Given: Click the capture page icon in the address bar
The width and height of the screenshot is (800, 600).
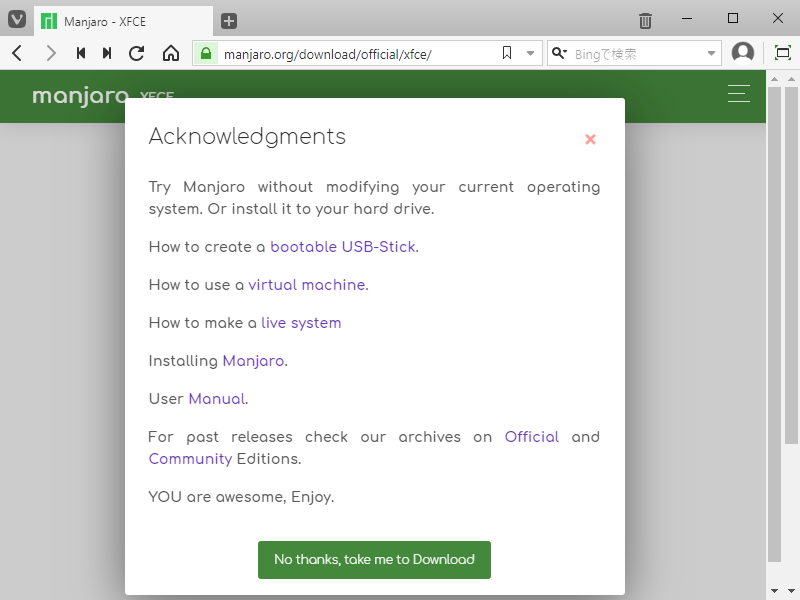Looking at the screenshot, I should 783,53.
